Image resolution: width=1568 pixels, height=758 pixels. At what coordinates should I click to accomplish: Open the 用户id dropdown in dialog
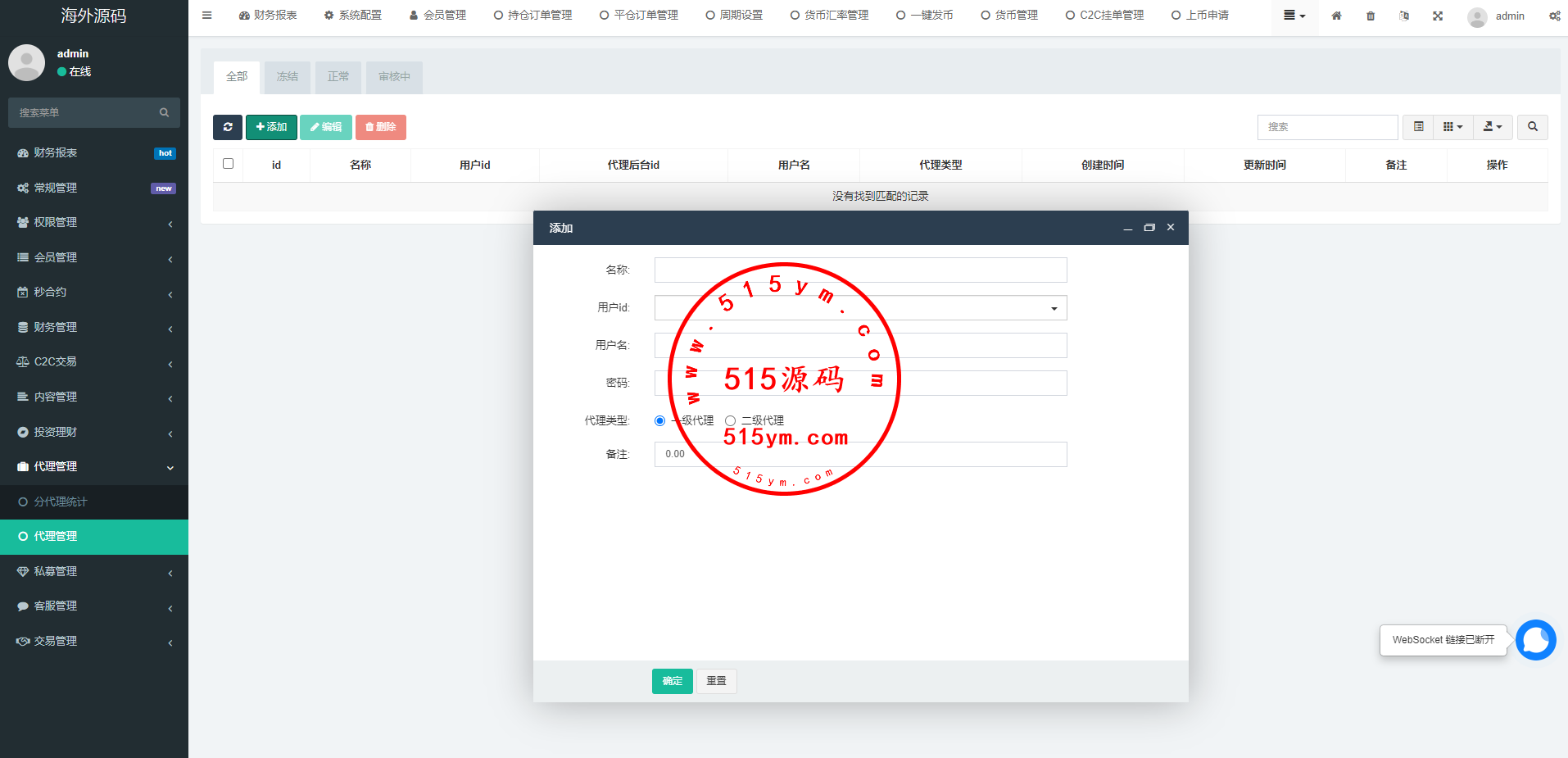860,308
